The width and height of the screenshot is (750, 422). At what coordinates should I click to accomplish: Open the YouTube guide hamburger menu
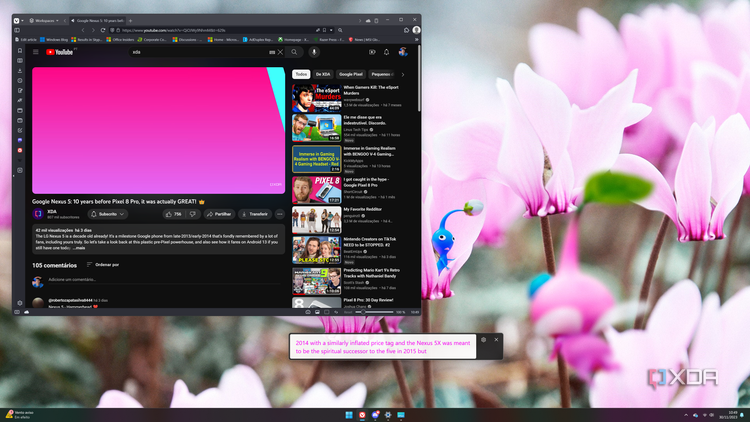36,52
